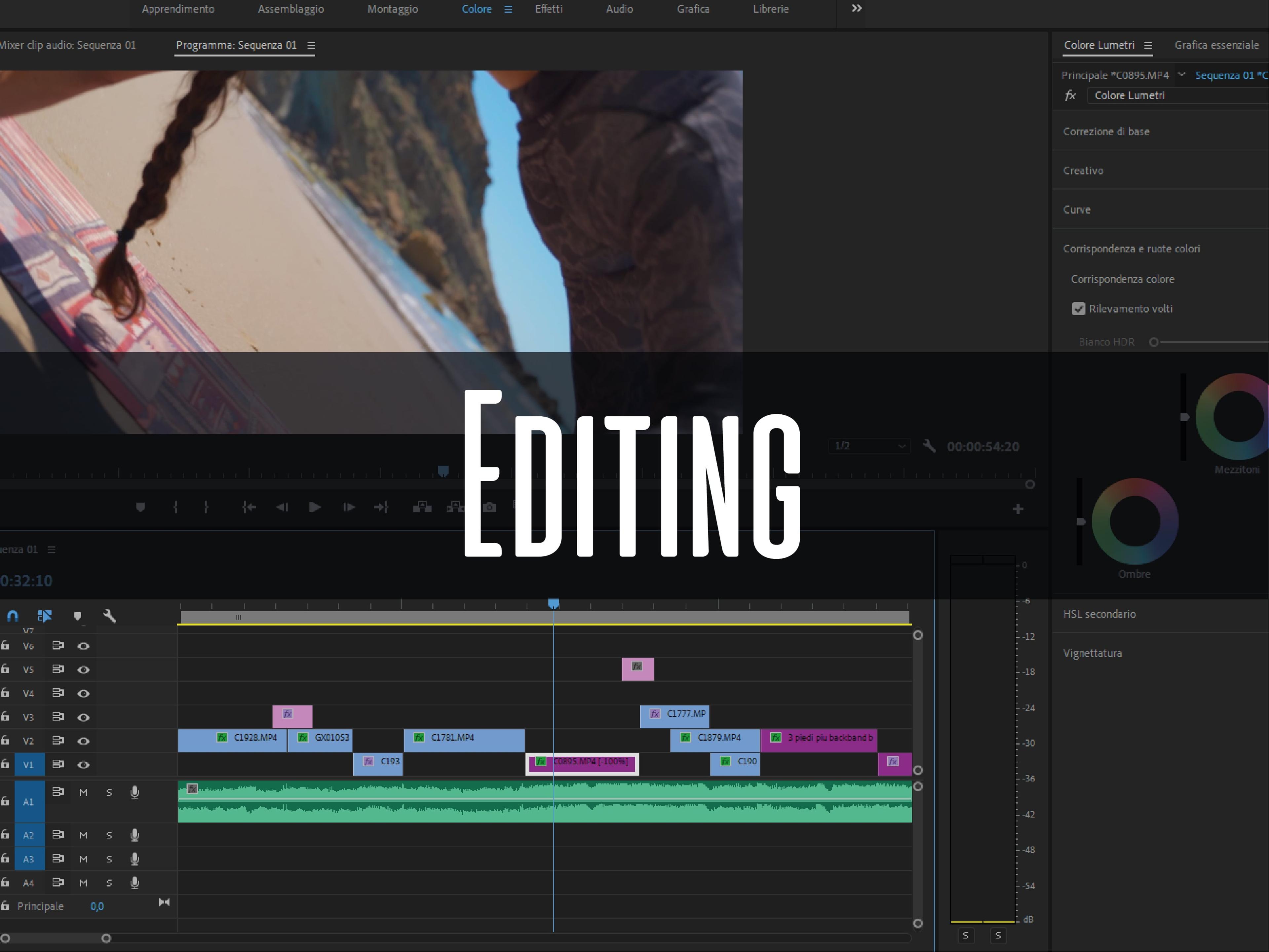Open the Colore workspace hamburger menu
This screenshot has height=952, width=1269.
(508, 9)
